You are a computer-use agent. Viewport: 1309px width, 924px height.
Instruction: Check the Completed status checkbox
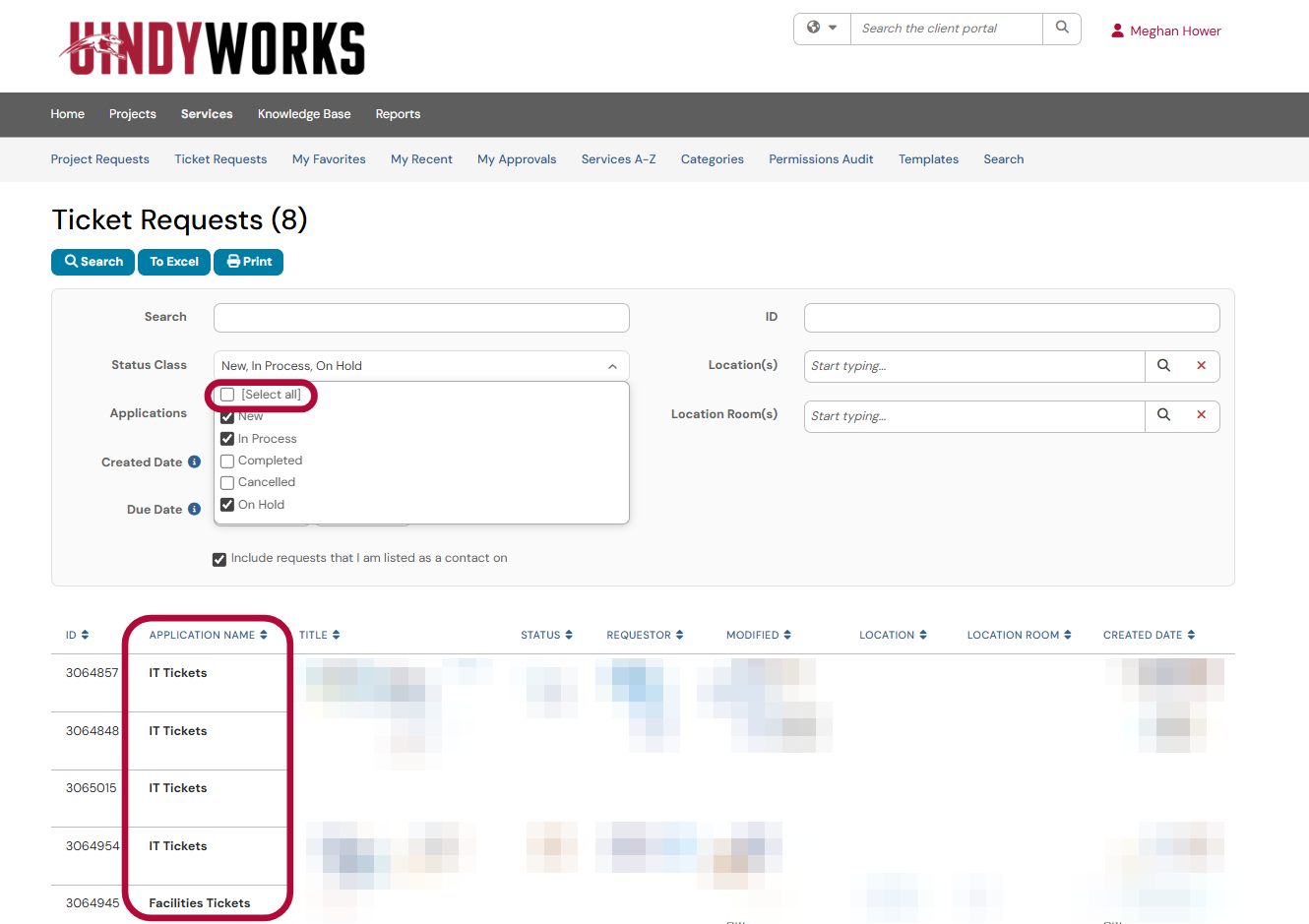(227, 461)
